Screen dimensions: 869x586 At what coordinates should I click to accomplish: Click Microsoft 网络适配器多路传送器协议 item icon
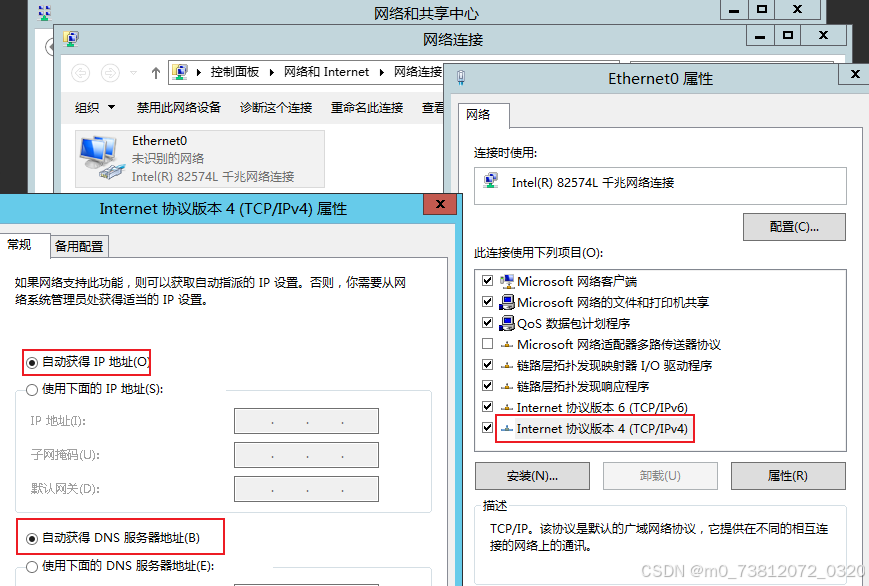[x=507, y=345]
